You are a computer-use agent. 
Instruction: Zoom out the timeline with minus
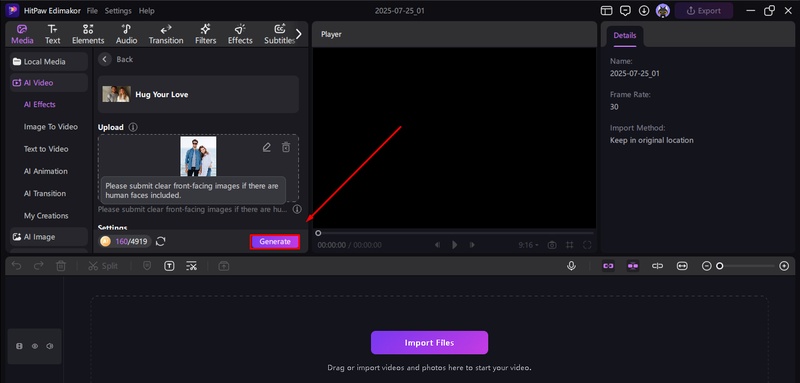(x=707, y=266)
